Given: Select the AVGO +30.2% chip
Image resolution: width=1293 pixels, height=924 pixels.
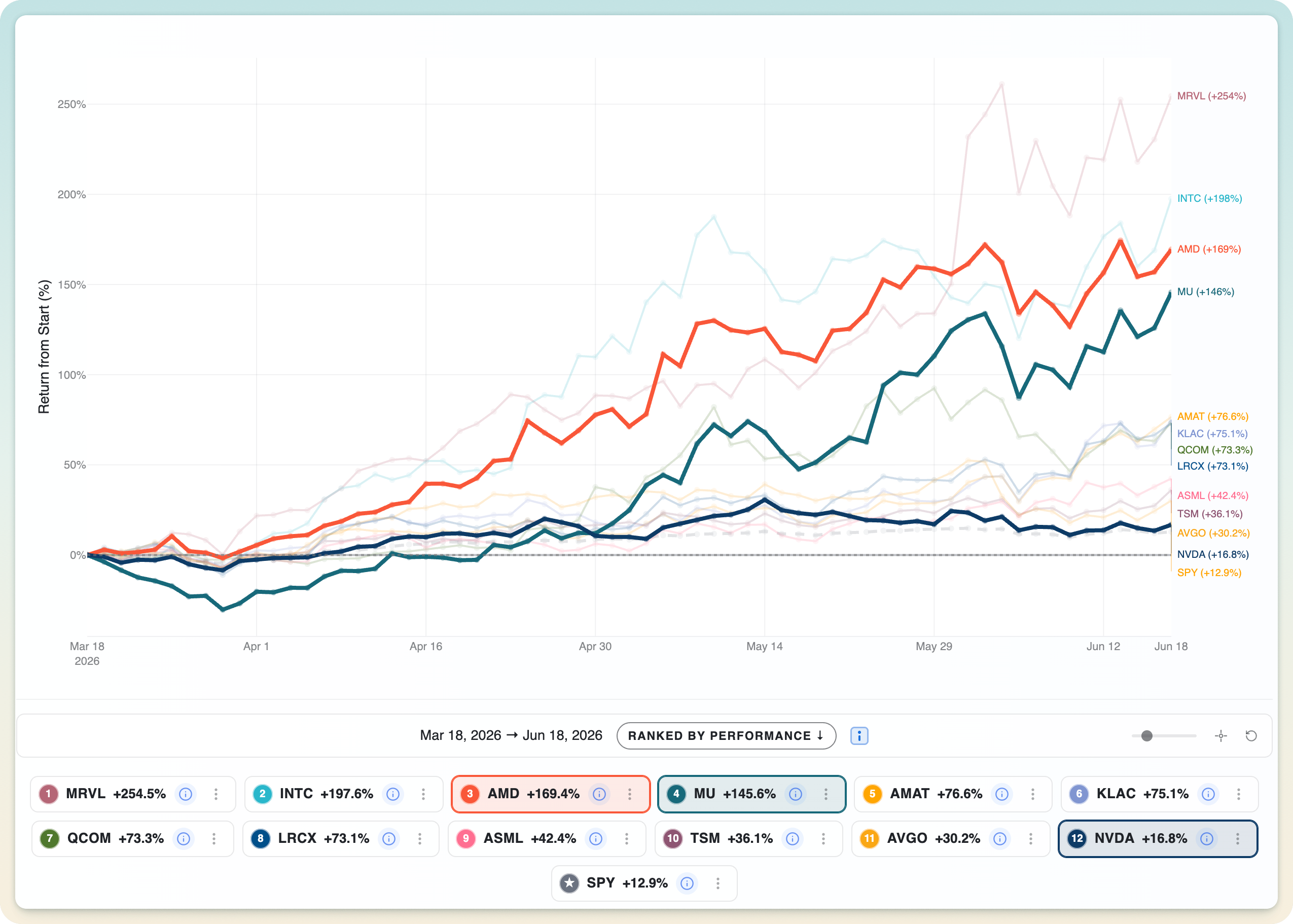Looking at the screenshot, I should pyautogui.click(x=951, y=839).
